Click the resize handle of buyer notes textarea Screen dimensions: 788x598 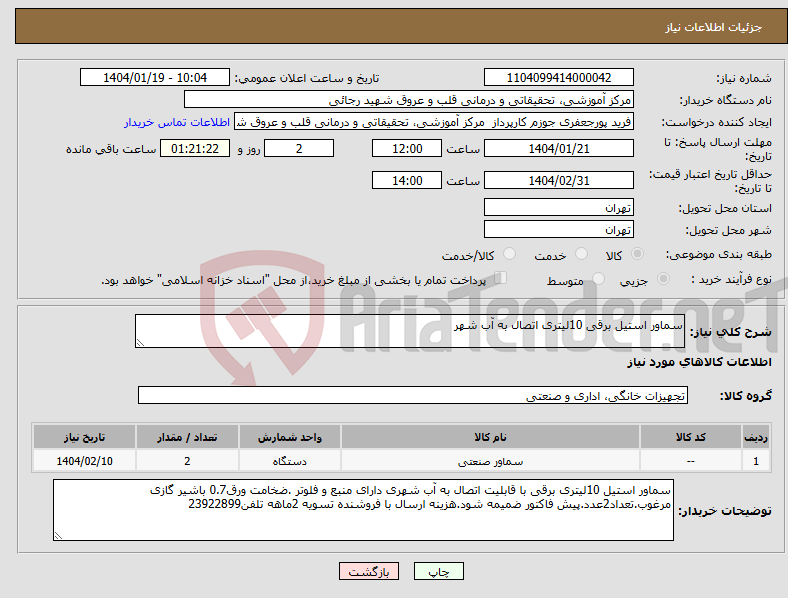(58, 536)
